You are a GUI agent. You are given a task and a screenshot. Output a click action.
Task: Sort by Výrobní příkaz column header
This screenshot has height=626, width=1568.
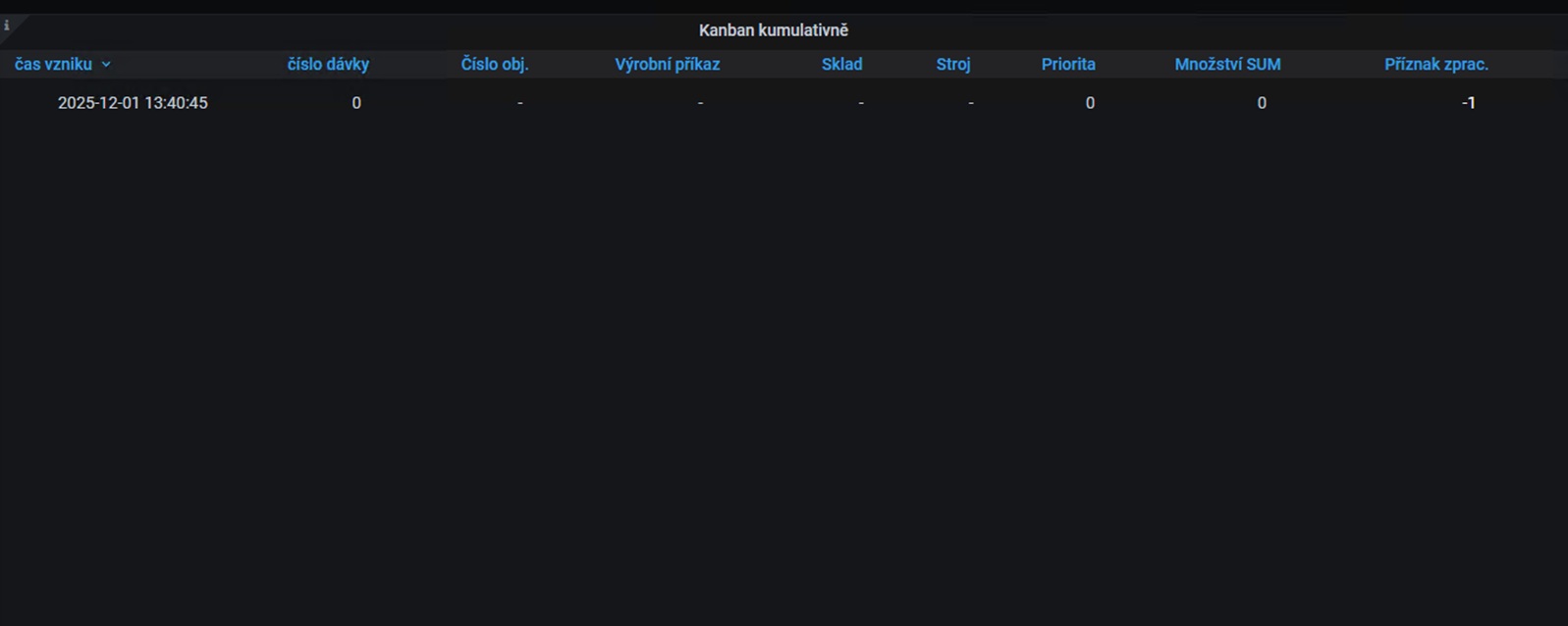pyautogui.click(x=667, y=65)
